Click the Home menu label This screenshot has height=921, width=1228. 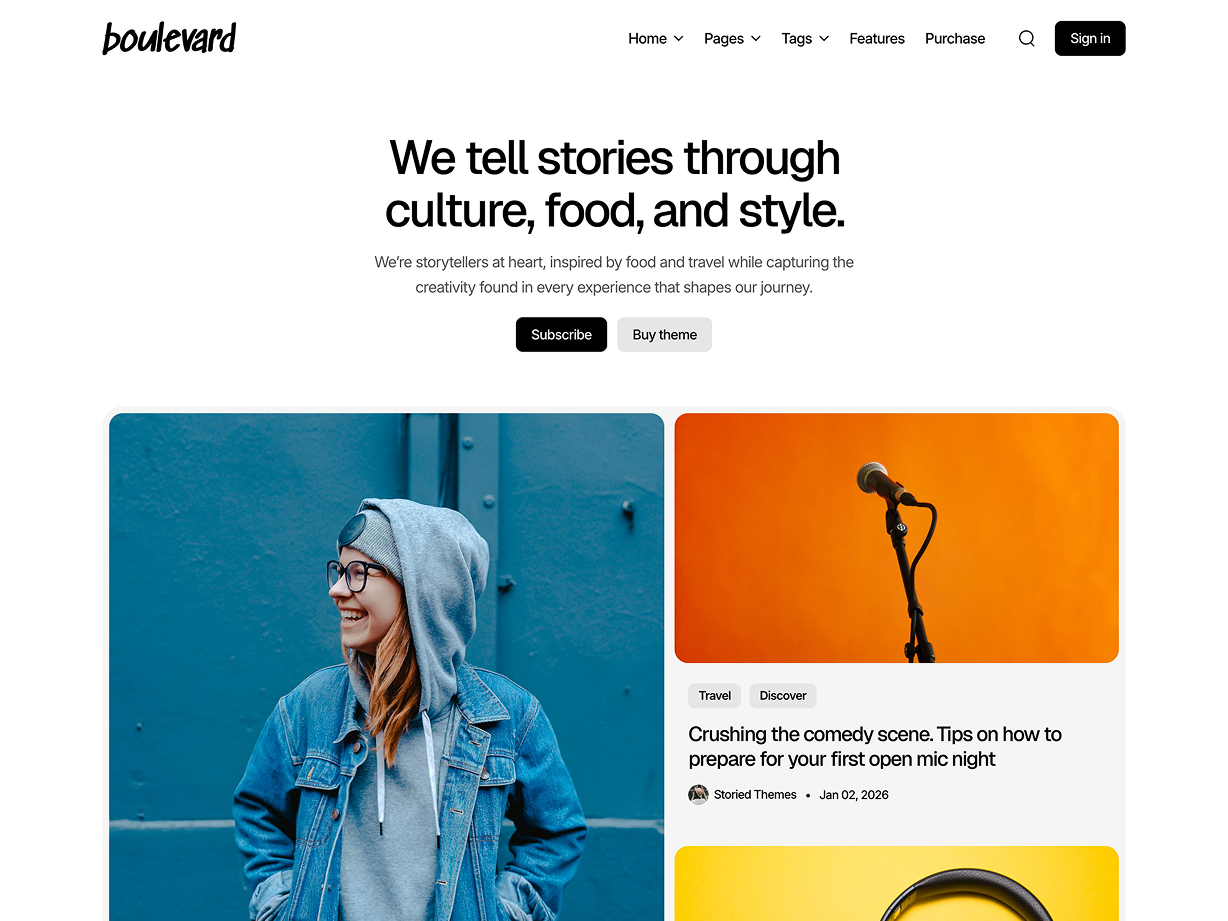tap(647, 39)
